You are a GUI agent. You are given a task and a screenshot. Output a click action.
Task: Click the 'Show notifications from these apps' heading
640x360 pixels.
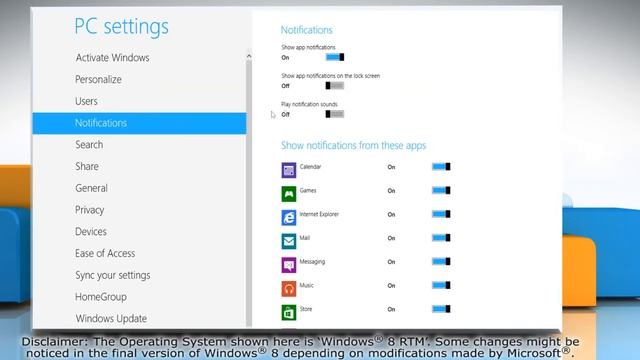click(x=353, y=146)
